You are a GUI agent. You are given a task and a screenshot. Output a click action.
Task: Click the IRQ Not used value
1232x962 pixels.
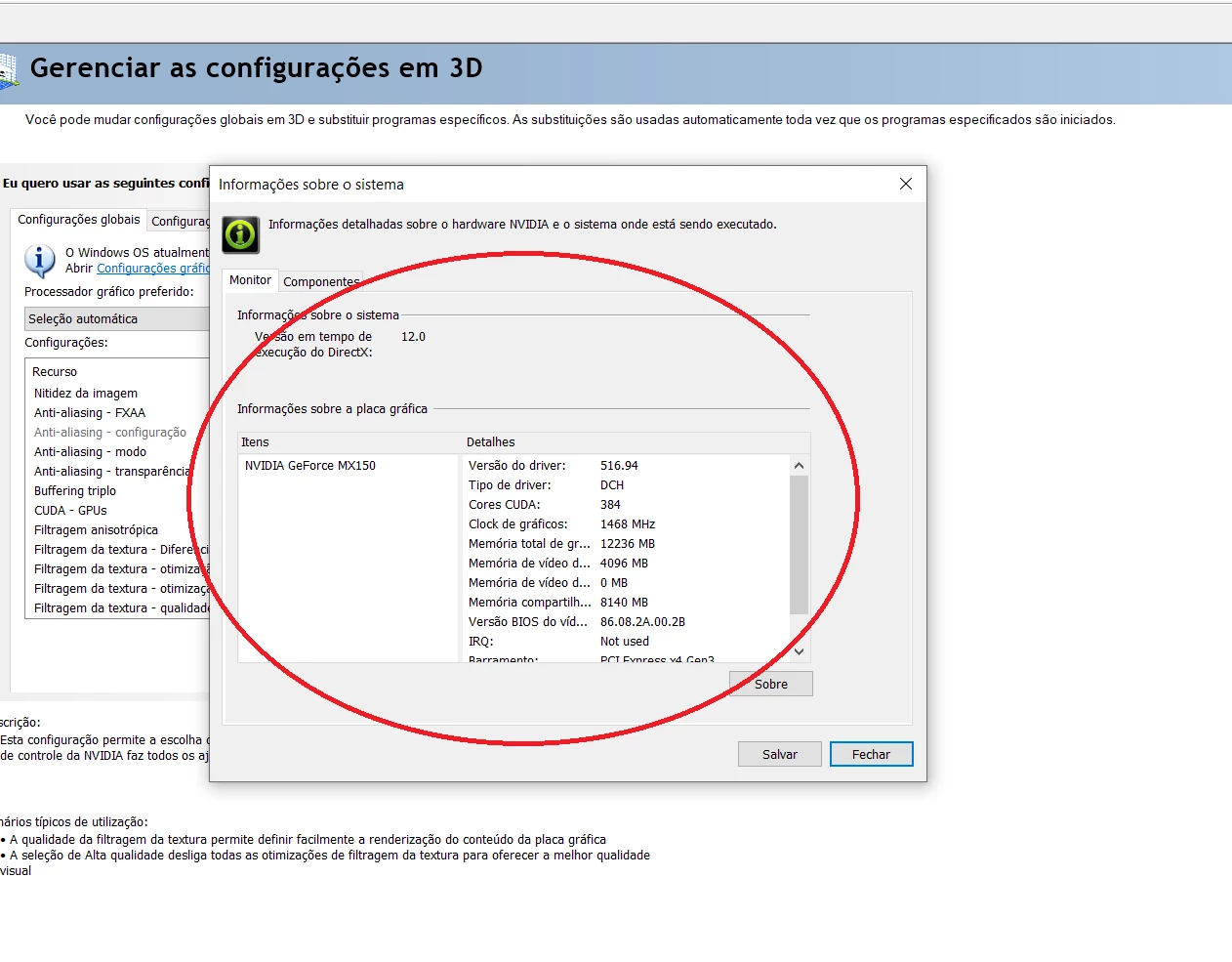625,642
